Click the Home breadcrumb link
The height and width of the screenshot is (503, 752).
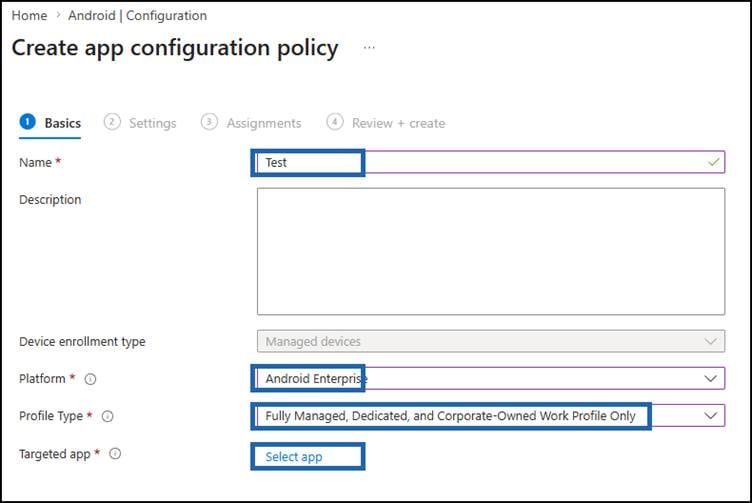pyautogui.click(x=29, y=15)
